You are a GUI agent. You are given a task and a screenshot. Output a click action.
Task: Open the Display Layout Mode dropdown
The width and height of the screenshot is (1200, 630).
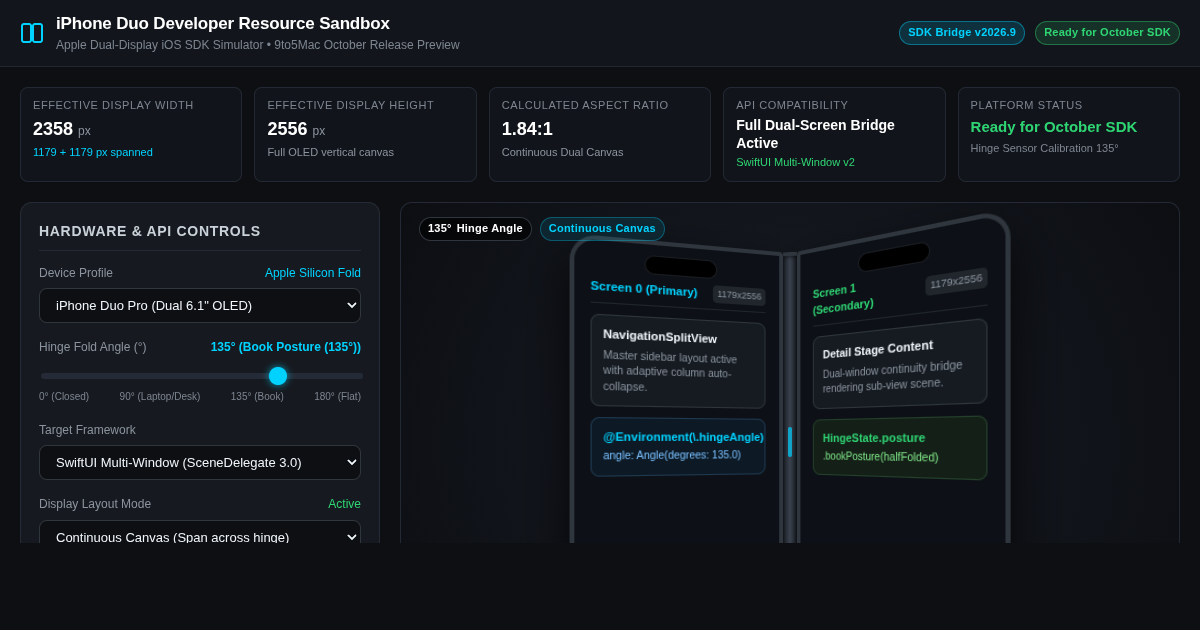coord(200,532)
